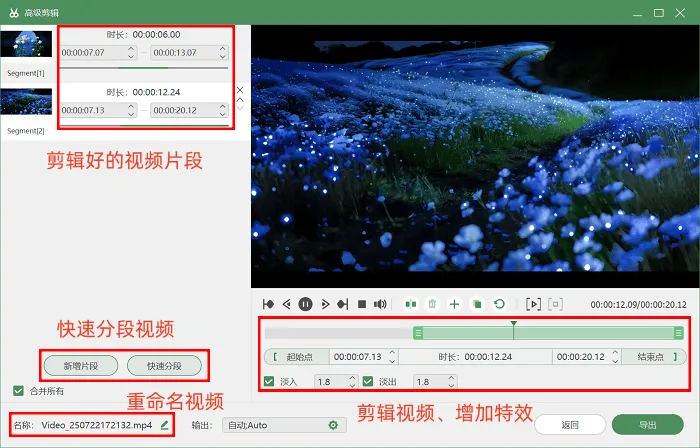Viewport: 700px width, 448px height.
Task: Click the copy segment icon
Action: point(477,304)
